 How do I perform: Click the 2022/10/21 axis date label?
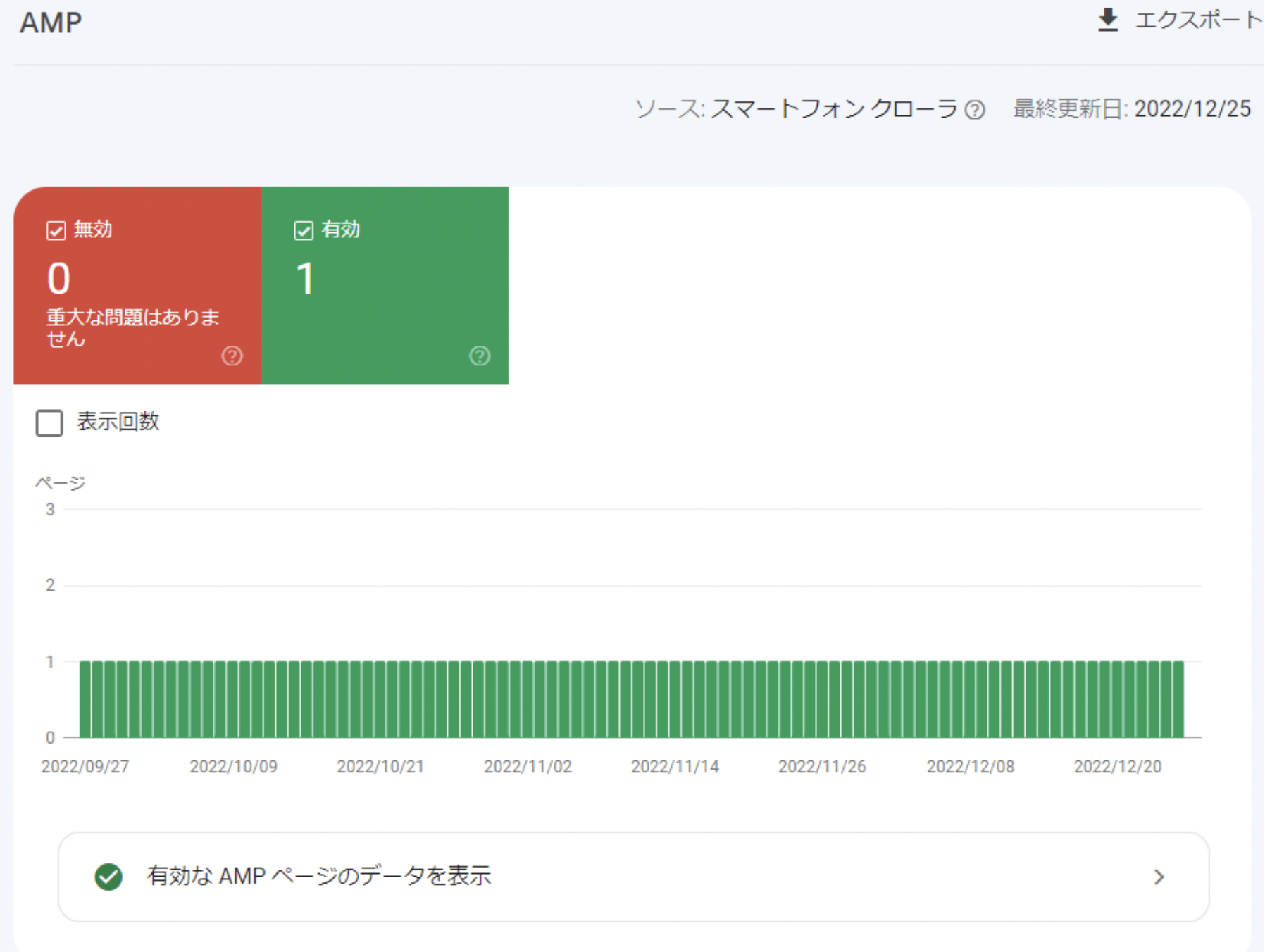(x=380, y=767)
